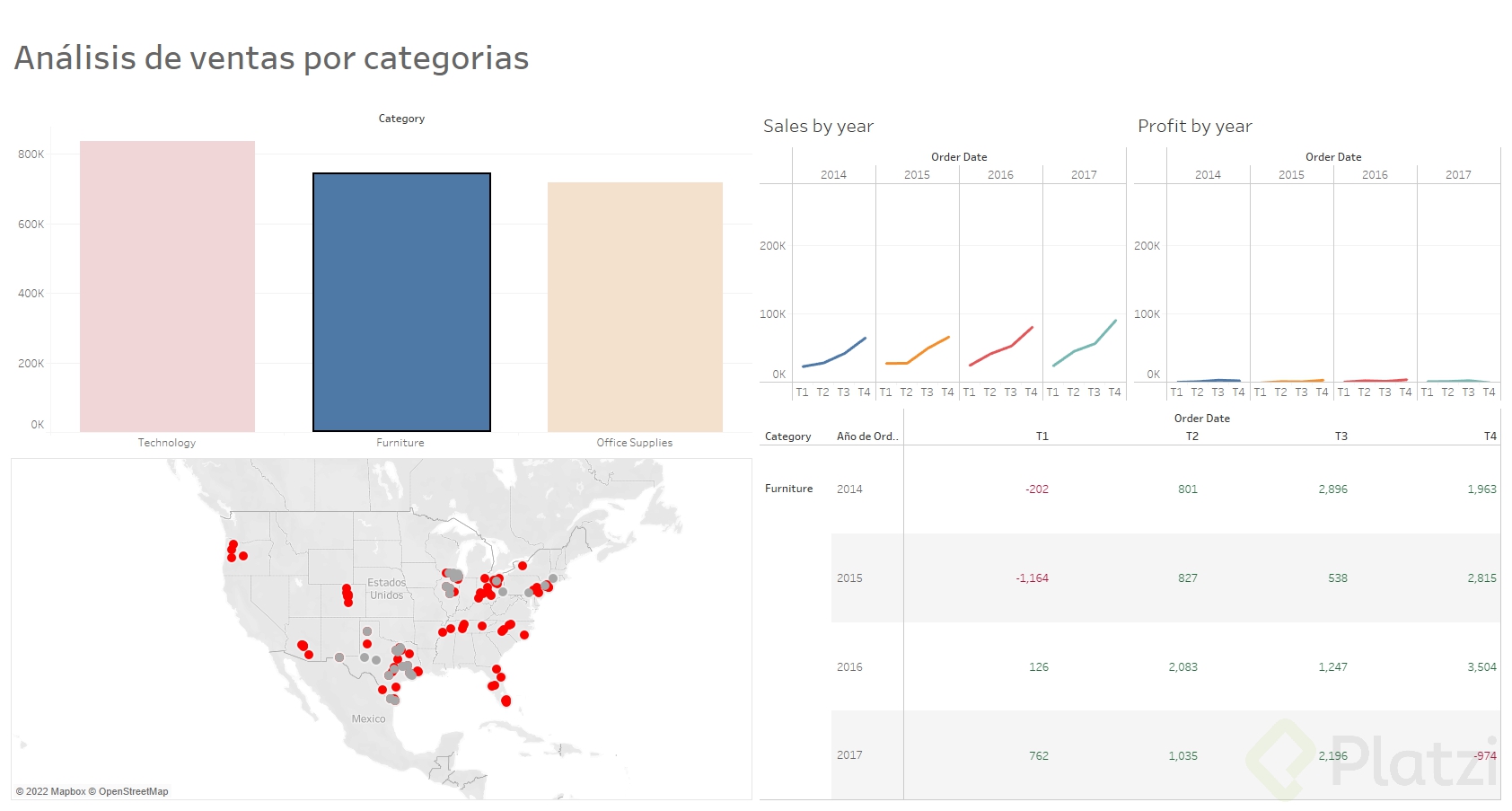Viewport: 1512px width, 811px height.
Task: Select the beige Office Supplies bar
Action: click(635, 307)
